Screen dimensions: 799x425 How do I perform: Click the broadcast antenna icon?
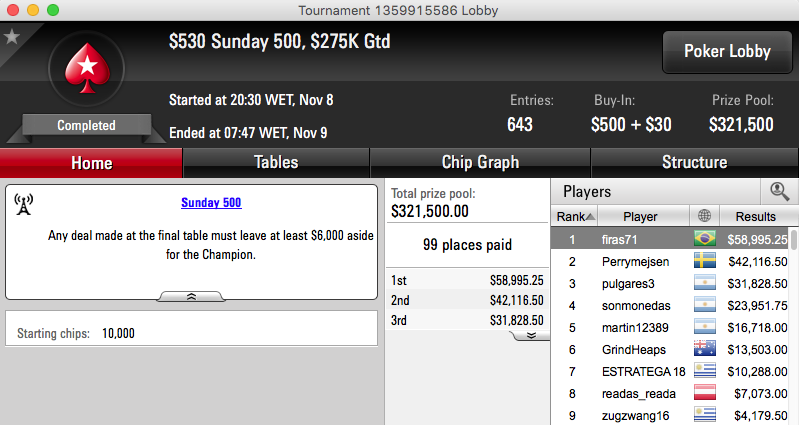pyautogui.click(x=23, y=204)
